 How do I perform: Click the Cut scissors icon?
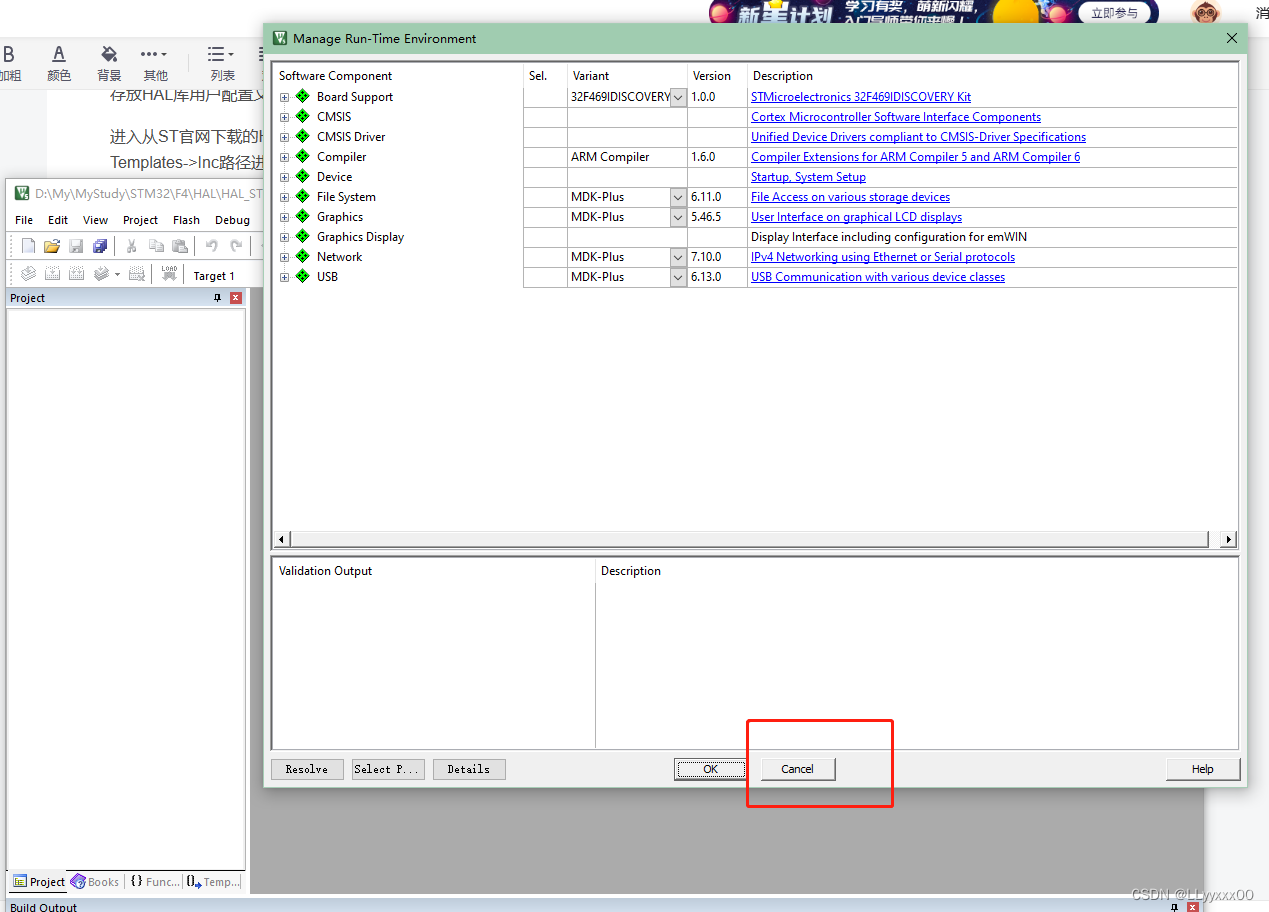click(132, 246)
